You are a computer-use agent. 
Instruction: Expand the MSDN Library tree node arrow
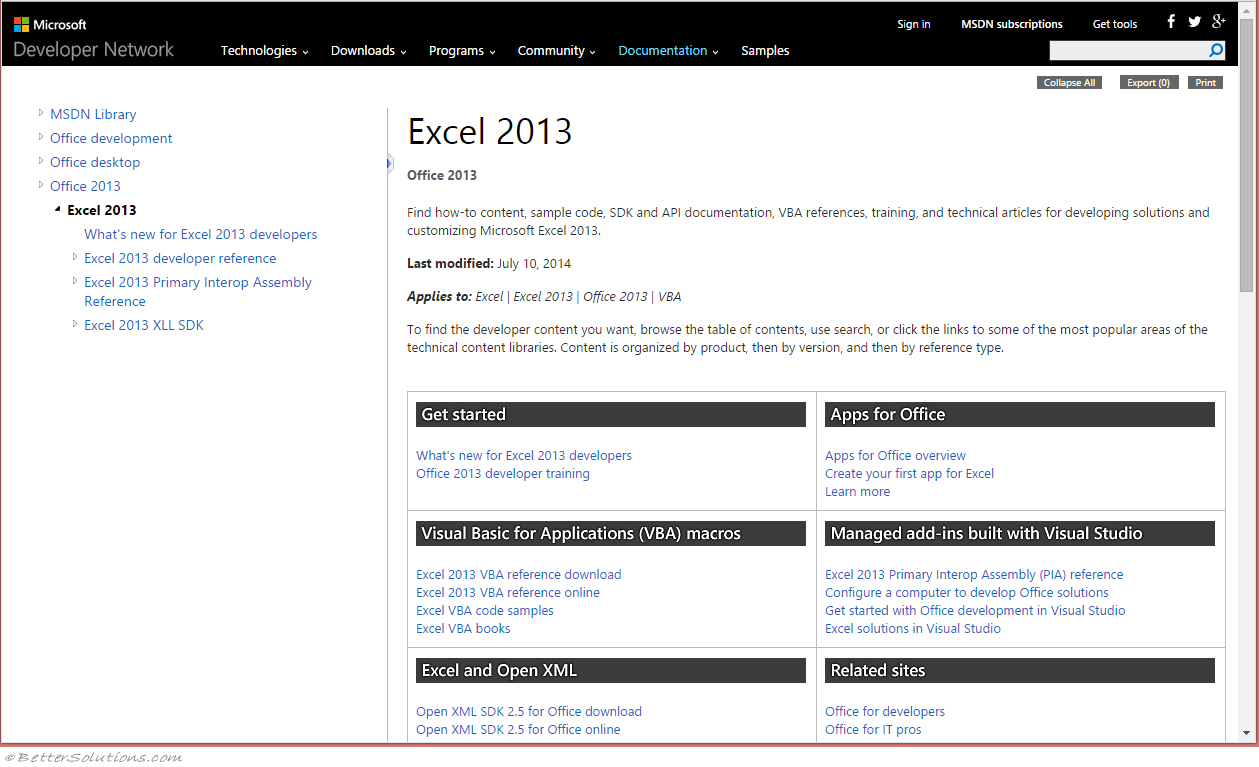click(41, 113)
